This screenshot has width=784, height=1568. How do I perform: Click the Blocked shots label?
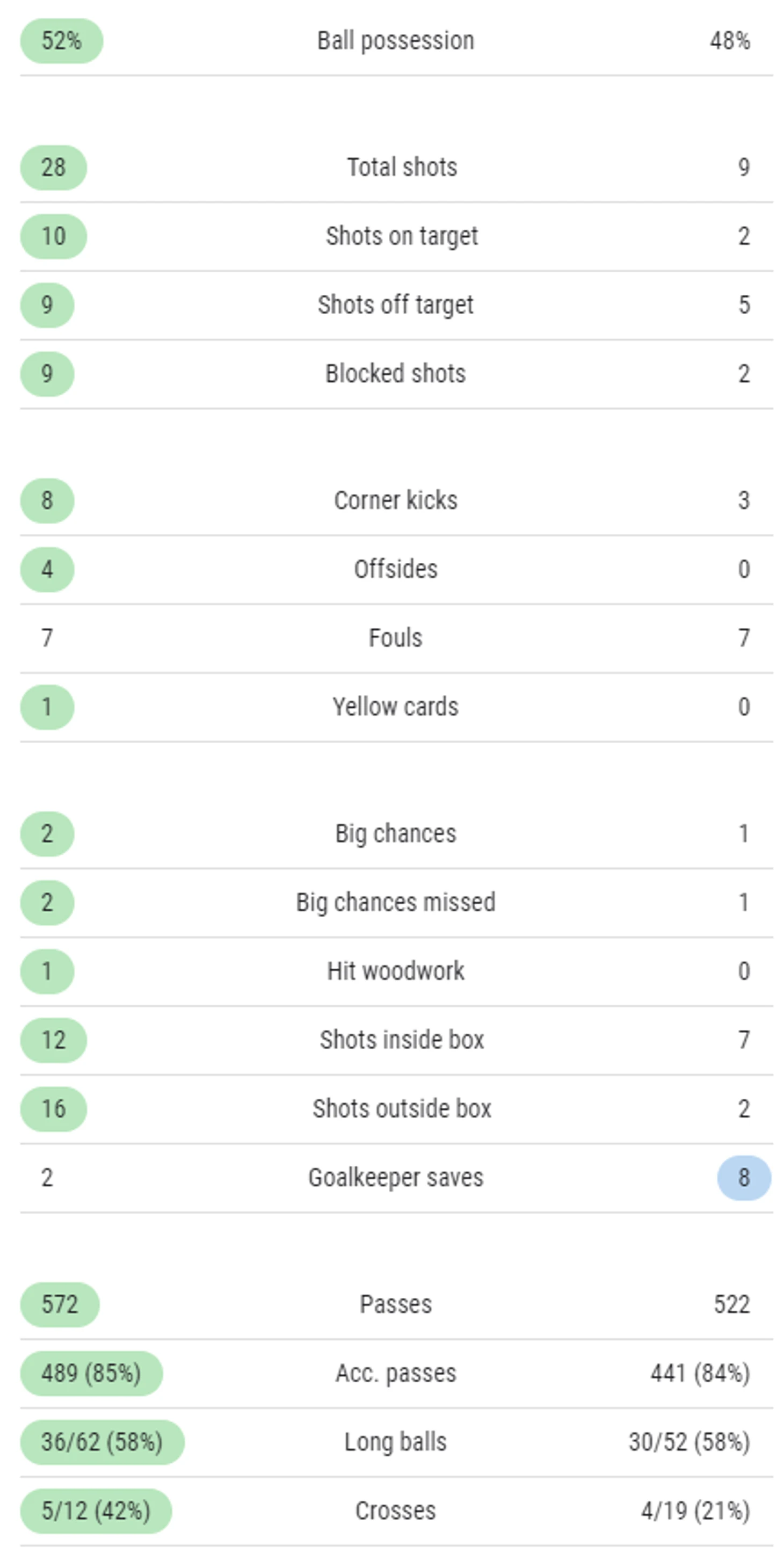coord(396,374)
